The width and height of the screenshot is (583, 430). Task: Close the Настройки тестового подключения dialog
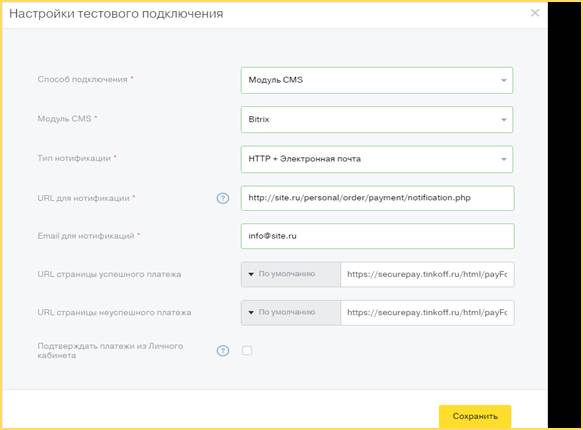[535, 13]
